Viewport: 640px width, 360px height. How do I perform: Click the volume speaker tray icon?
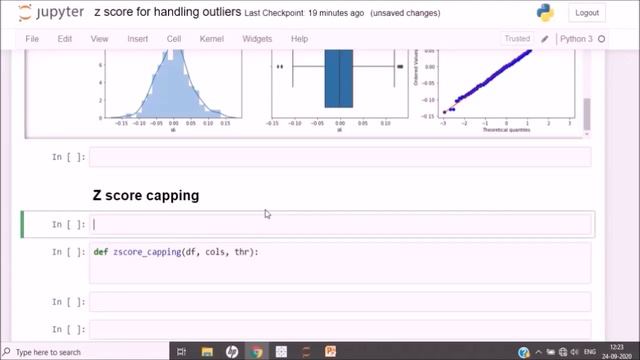(x=575, y=352)
